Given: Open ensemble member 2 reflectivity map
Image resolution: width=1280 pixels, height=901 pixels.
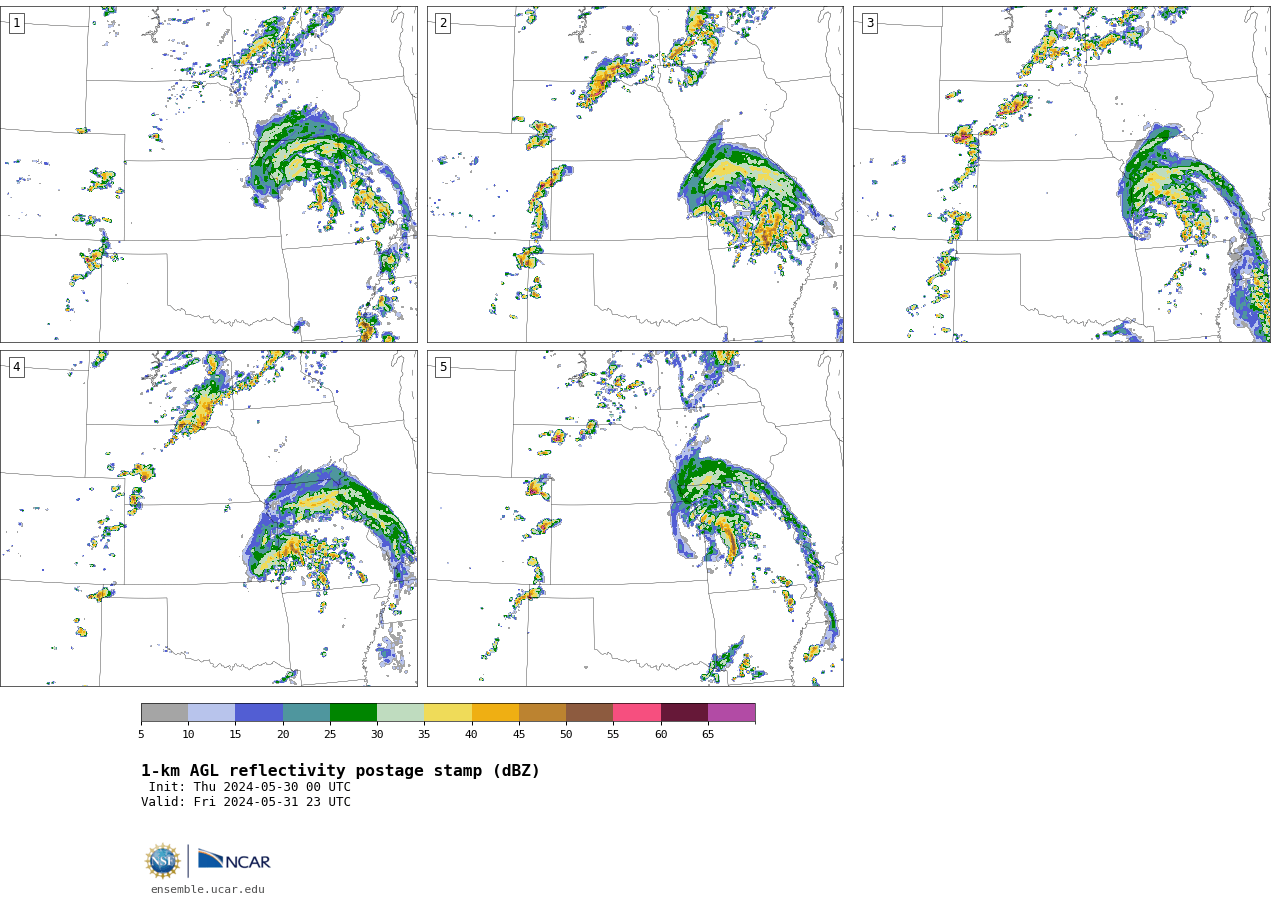Looking at the screenshot, I should (x=635, y=174).
